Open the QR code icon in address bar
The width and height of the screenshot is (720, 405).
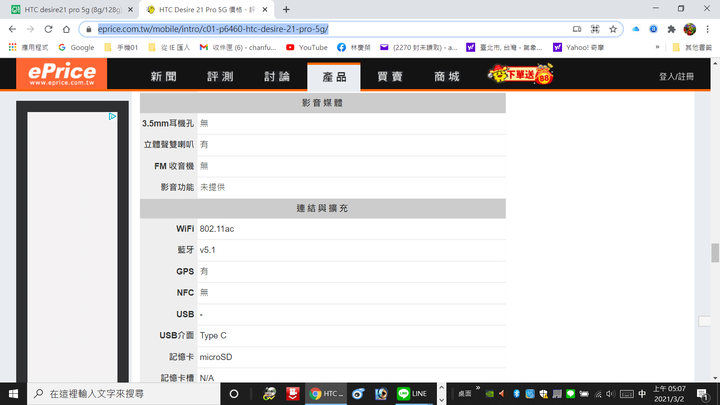pyautogui.click(x=595, y=29)
